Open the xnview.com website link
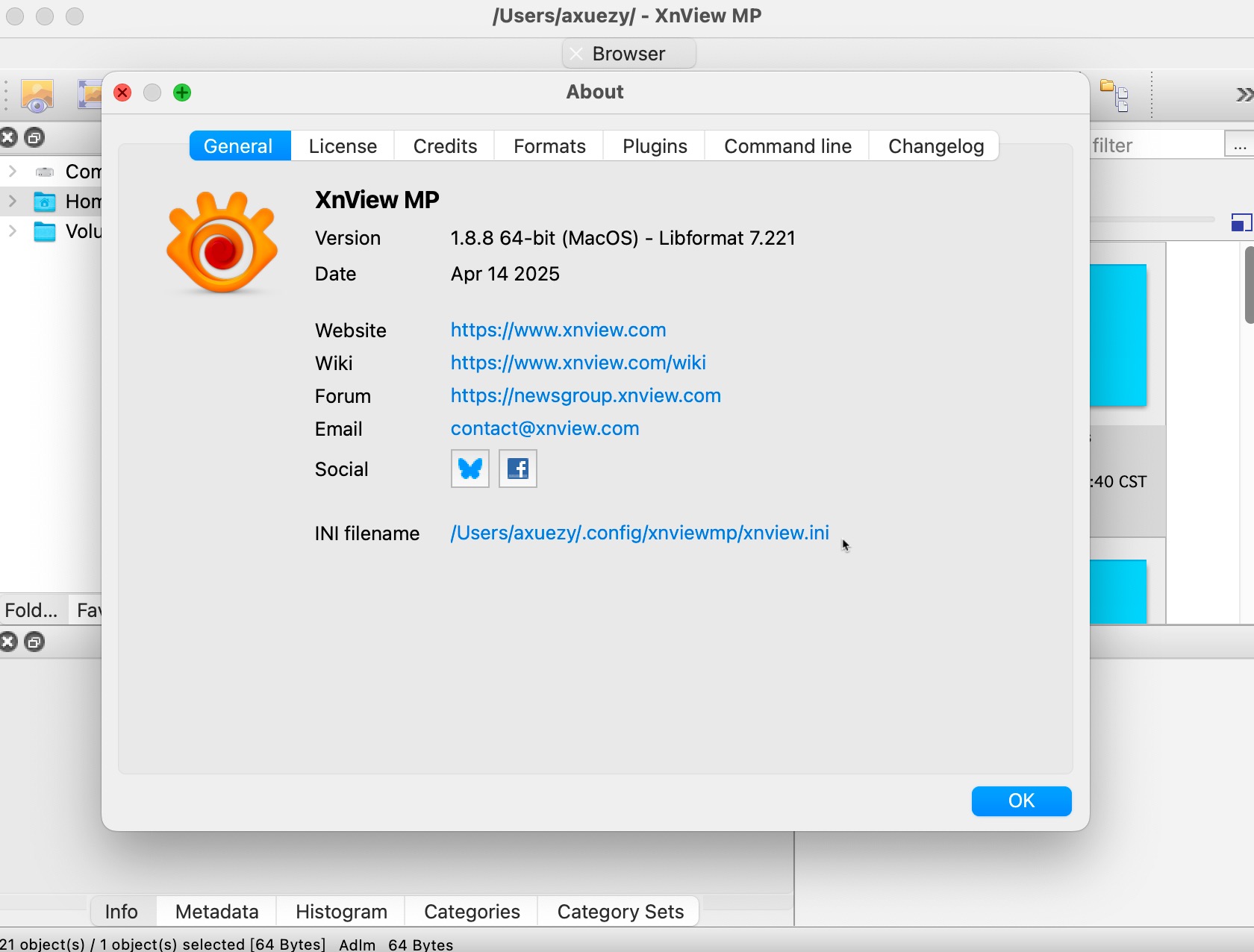The image size is (1254, 952). pyautogui.click(x=558, y=330)
